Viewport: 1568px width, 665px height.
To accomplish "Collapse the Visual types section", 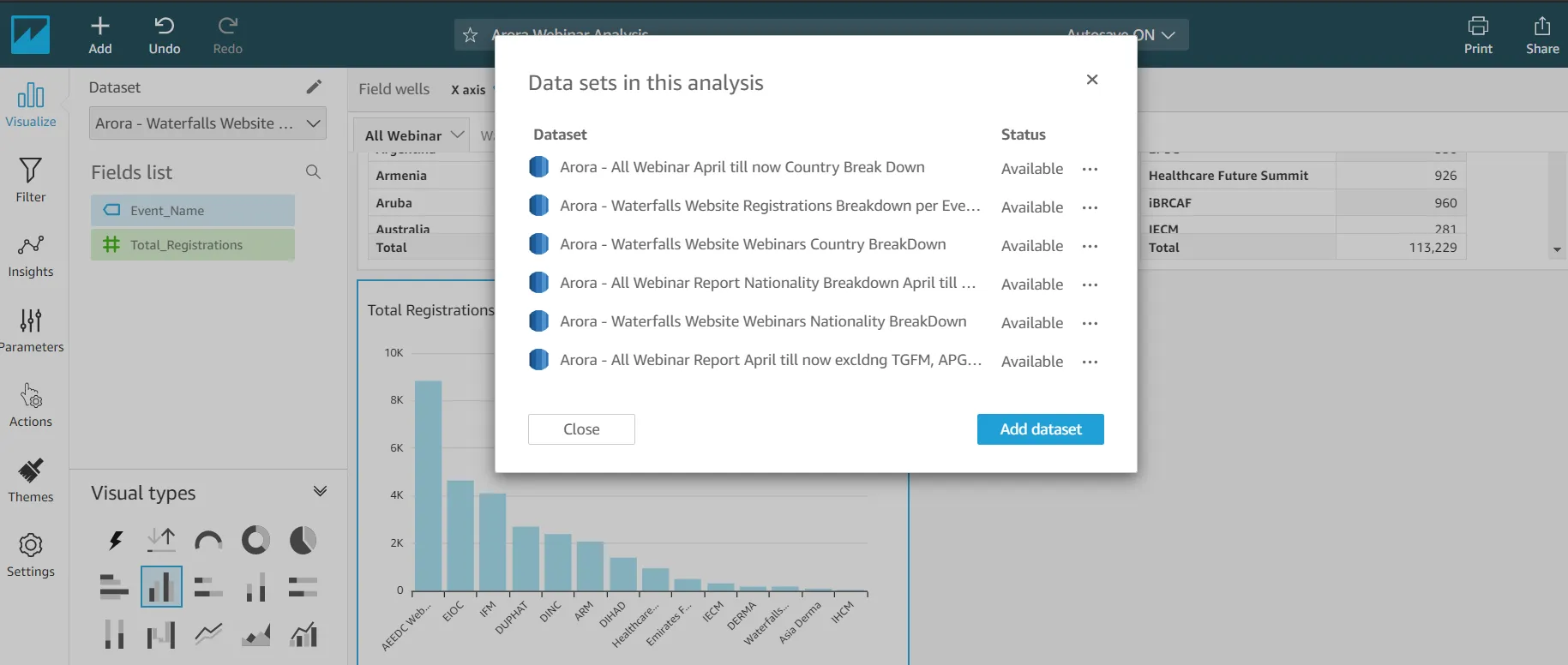I will (320, 492).
